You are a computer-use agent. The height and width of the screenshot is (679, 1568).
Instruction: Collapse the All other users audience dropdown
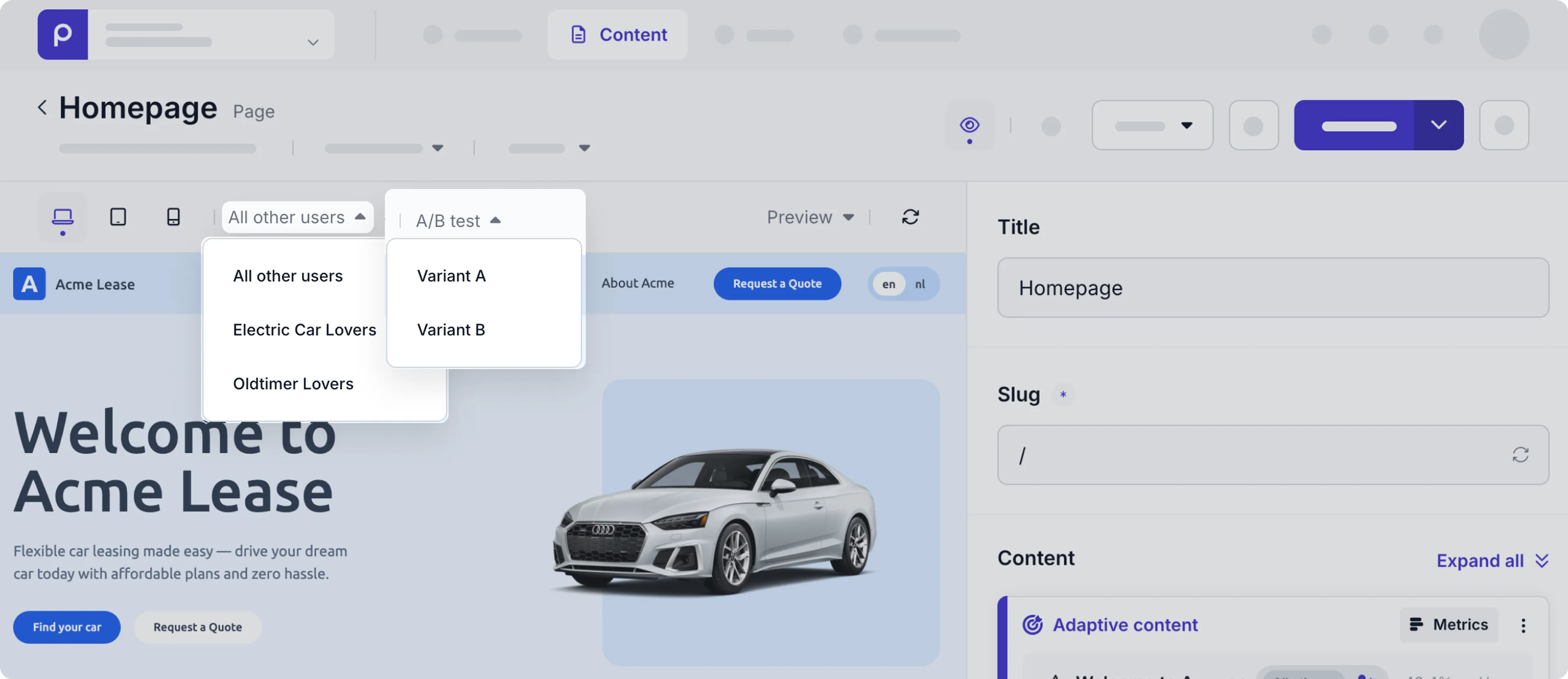pos(298,217)
